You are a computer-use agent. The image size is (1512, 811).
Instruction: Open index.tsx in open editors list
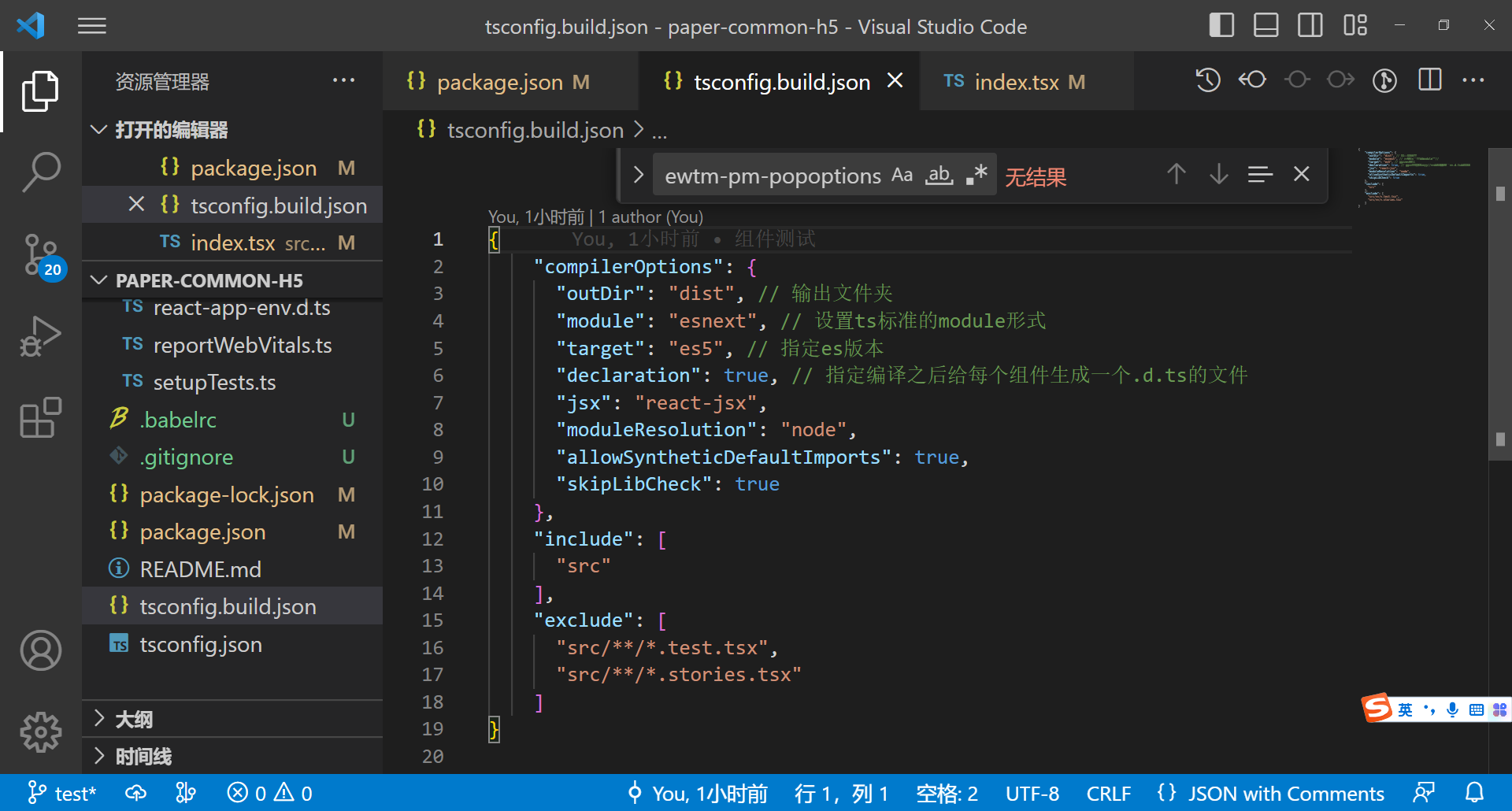[232, 243]
